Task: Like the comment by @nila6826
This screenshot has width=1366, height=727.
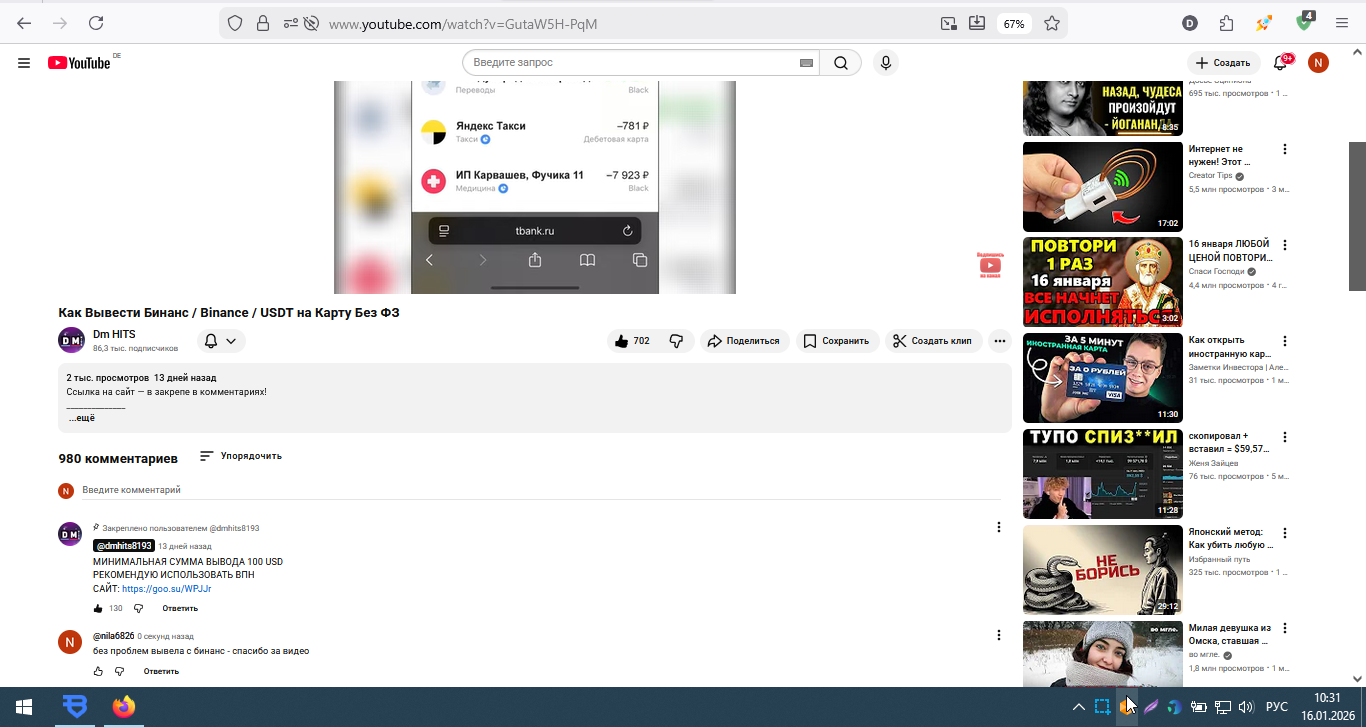Action: point(98,671)
